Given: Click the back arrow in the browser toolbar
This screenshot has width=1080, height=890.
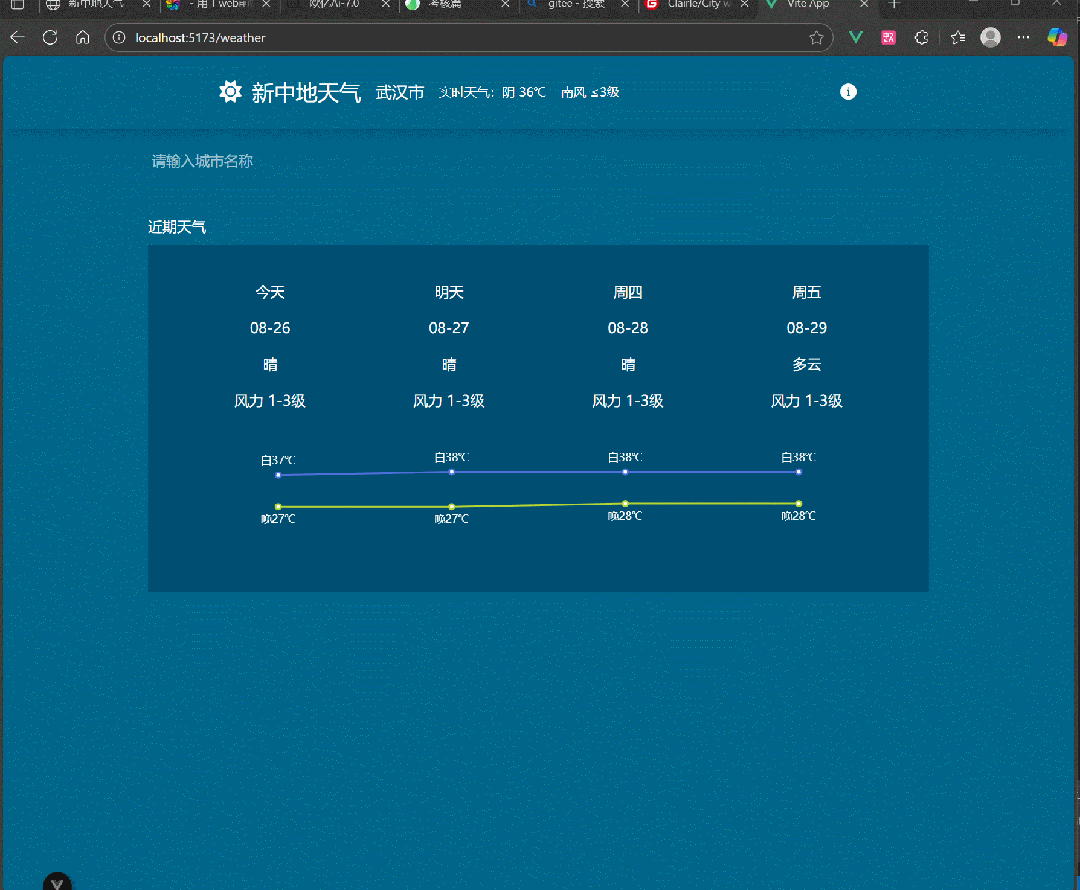Looking at the screenshot, I should click(16, 37).
